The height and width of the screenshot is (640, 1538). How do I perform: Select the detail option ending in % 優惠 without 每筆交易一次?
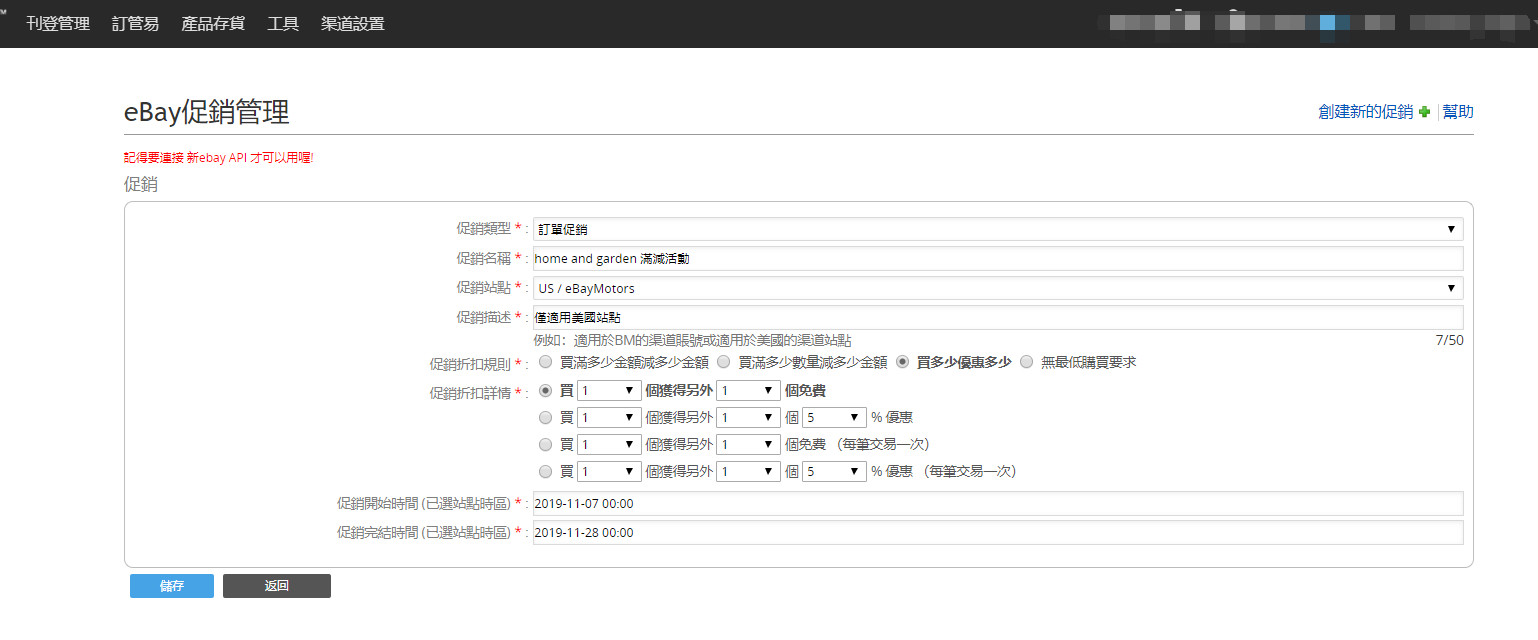pos(546,417)
